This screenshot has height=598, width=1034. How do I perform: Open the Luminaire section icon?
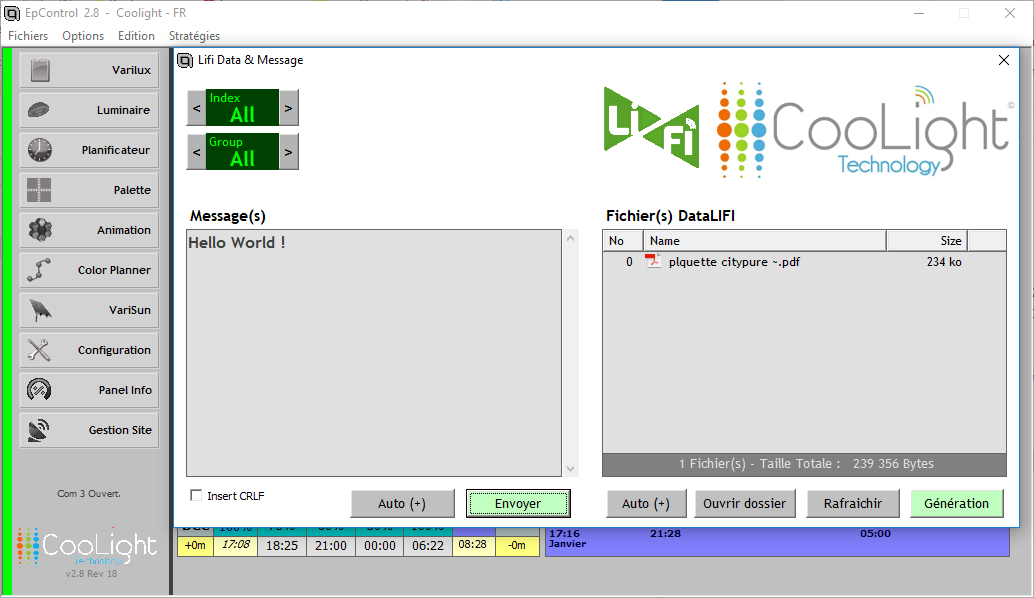39,110
